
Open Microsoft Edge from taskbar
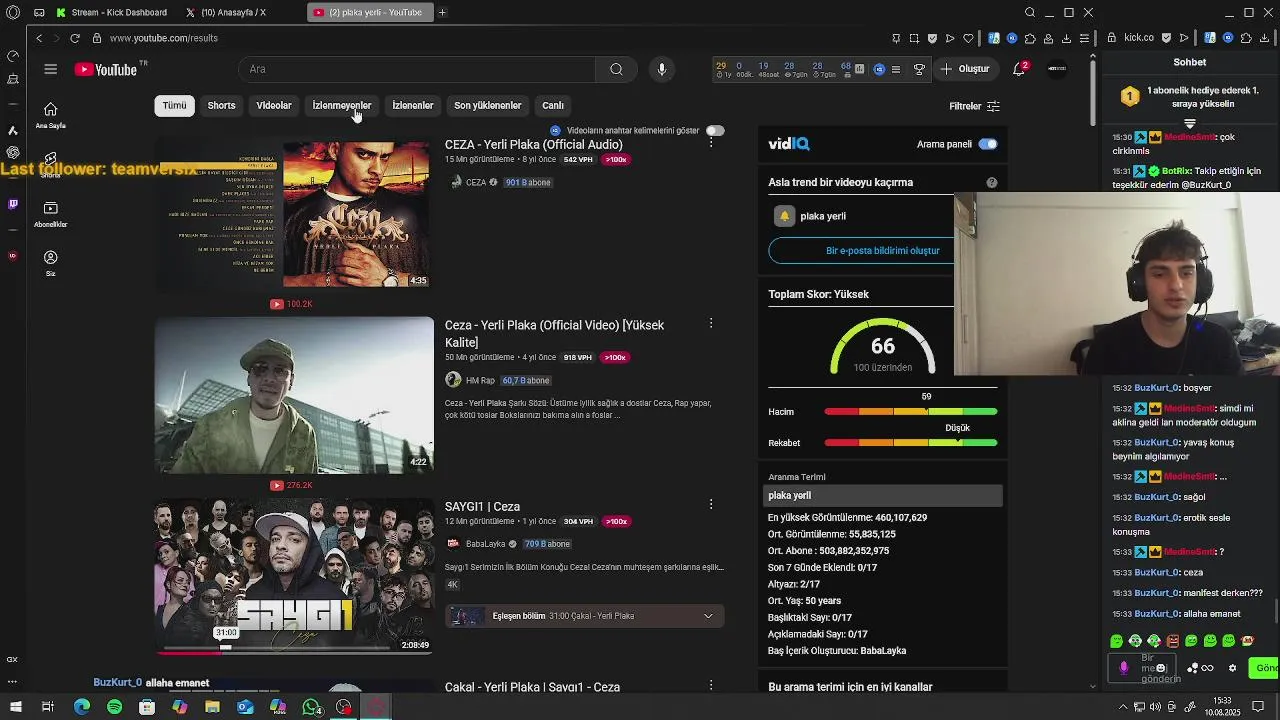(x=81, y=707)
